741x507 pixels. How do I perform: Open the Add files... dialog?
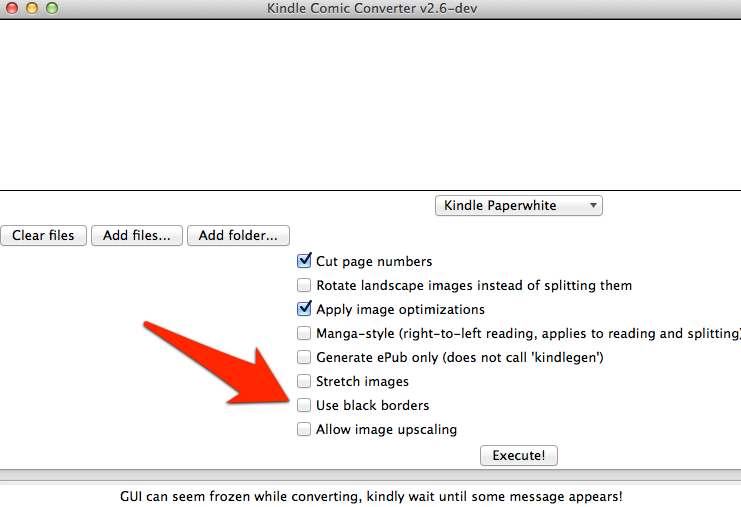[x=137, y=235]
